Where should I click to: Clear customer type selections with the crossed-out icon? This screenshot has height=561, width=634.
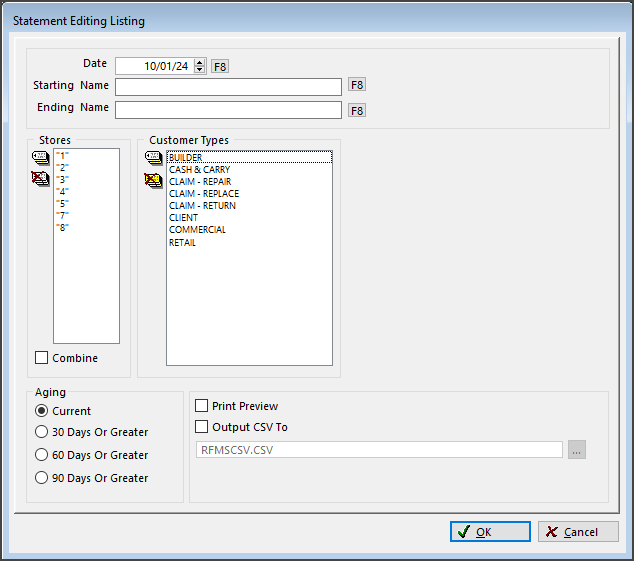[x=154, y=180]
